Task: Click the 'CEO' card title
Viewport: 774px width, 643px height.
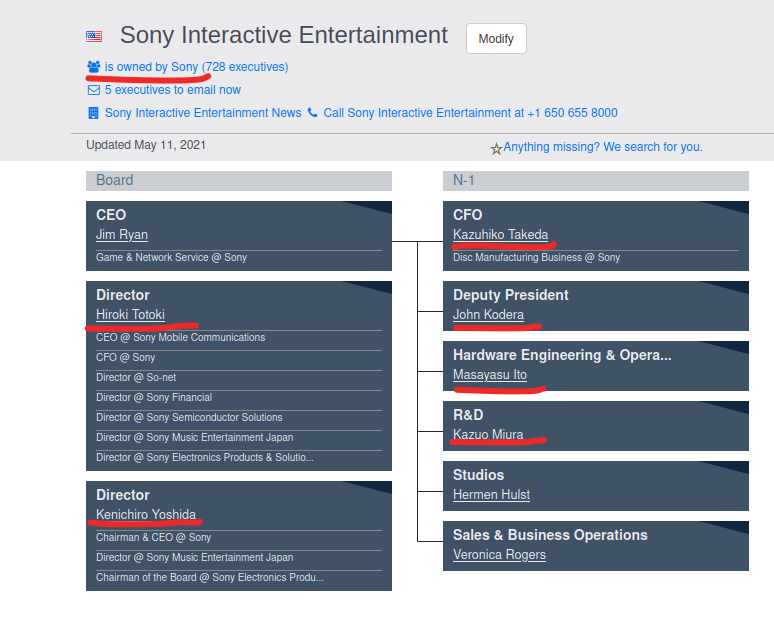Action: [x=111, y=215]
